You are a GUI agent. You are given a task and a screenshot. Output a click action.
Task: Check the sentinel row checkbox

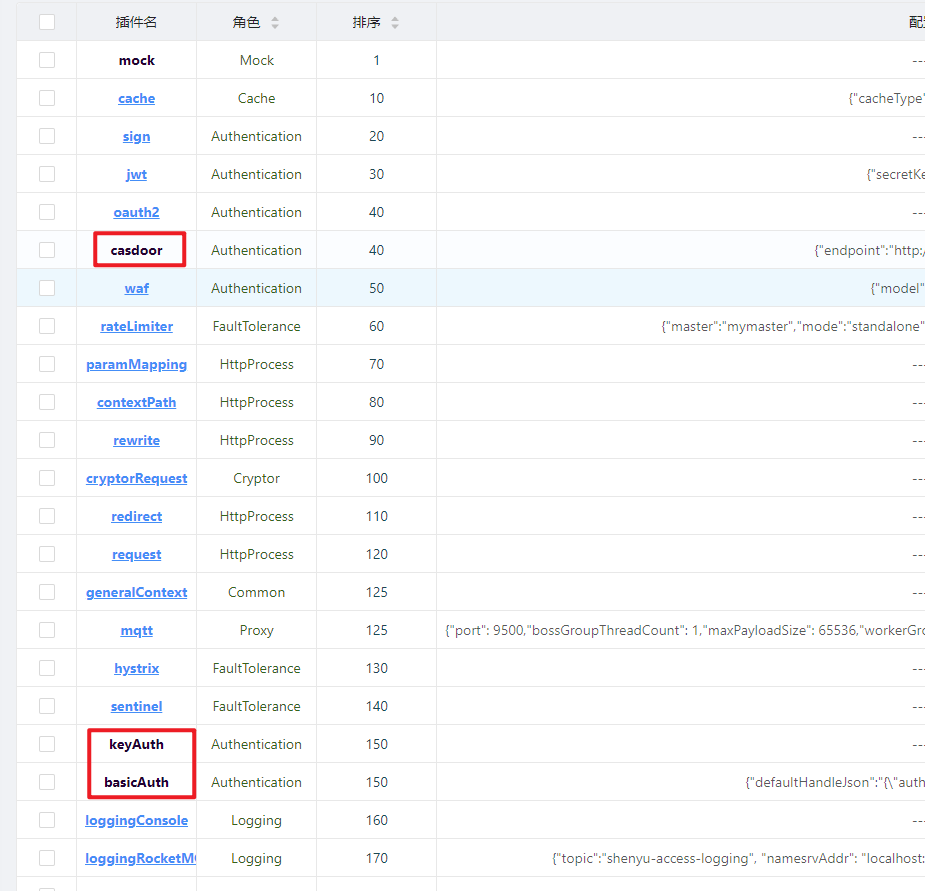click(47, 706)
